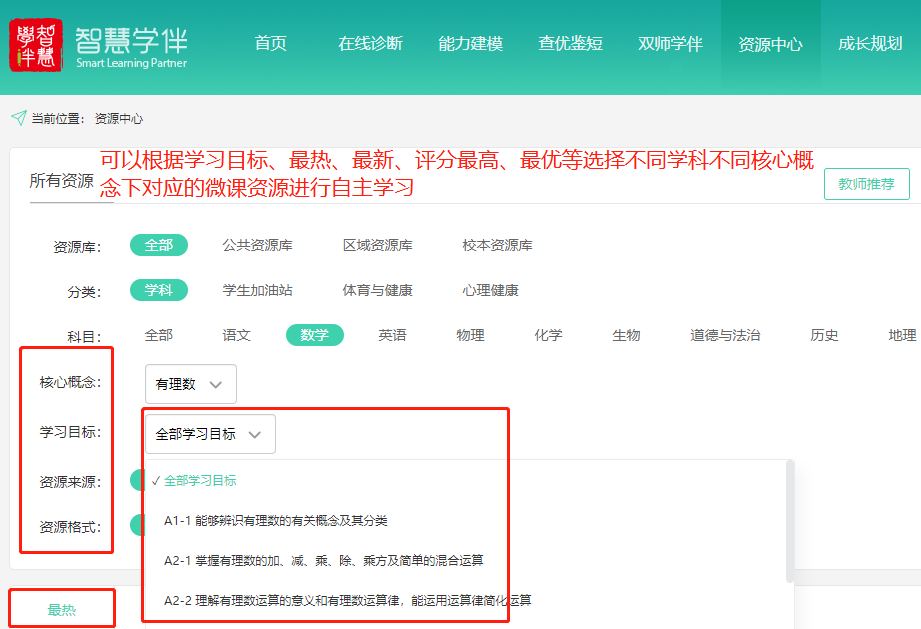Choose 心理健康 category filter
Image resolution: width=921 pixels, height=629 pixels.
[x=490, y=290]
